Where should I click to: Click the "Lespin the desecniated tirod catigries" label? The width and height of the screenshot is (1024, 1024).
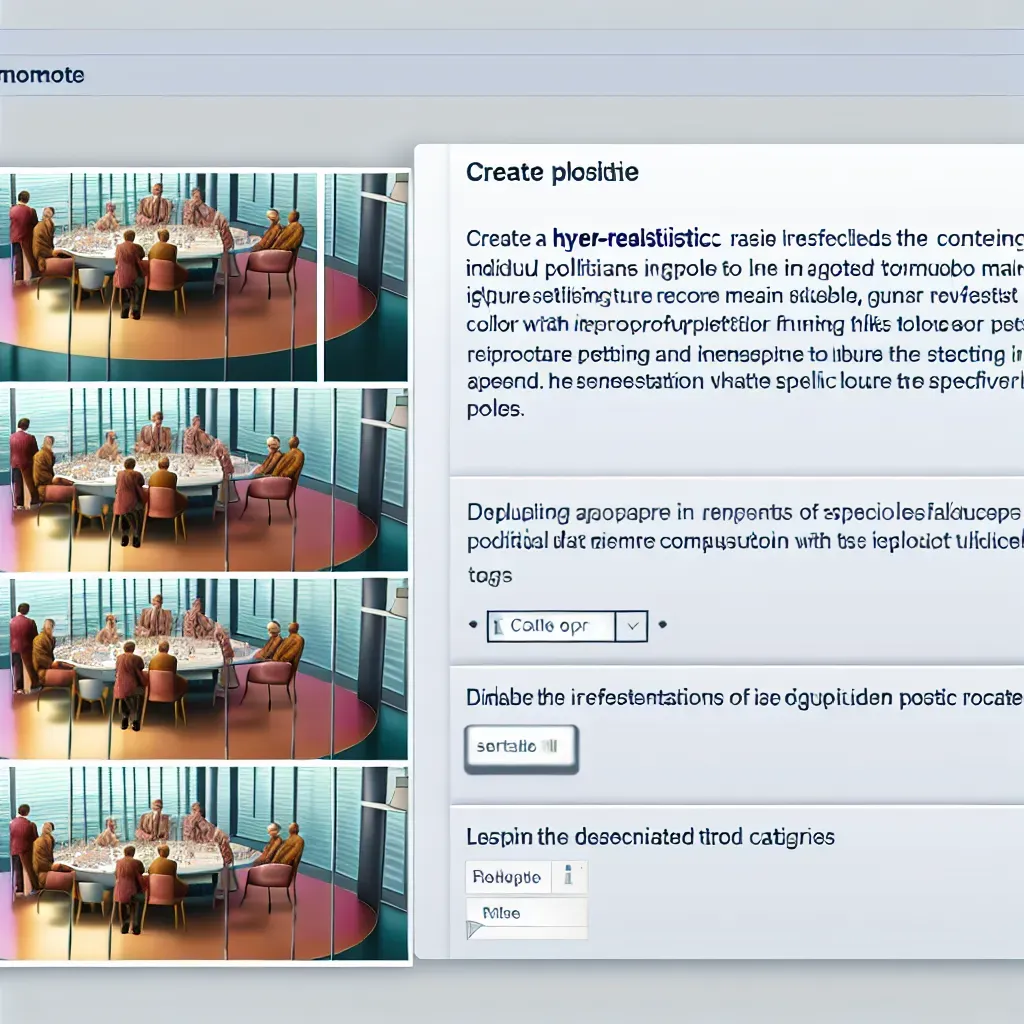pyautogui.click(x=650, y=837)
